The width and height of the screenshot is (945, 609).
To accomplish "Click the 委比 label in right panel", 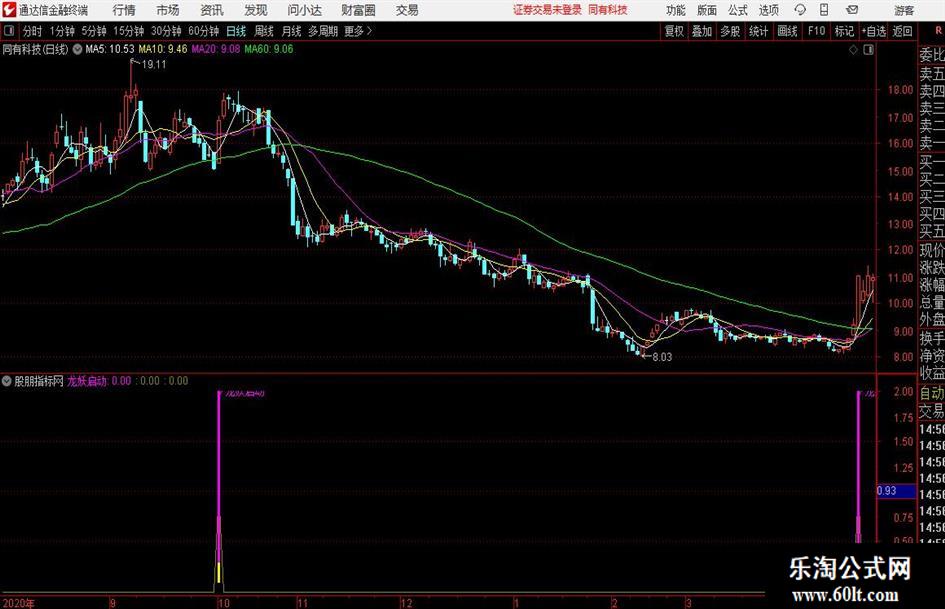I will coord(932,55).
